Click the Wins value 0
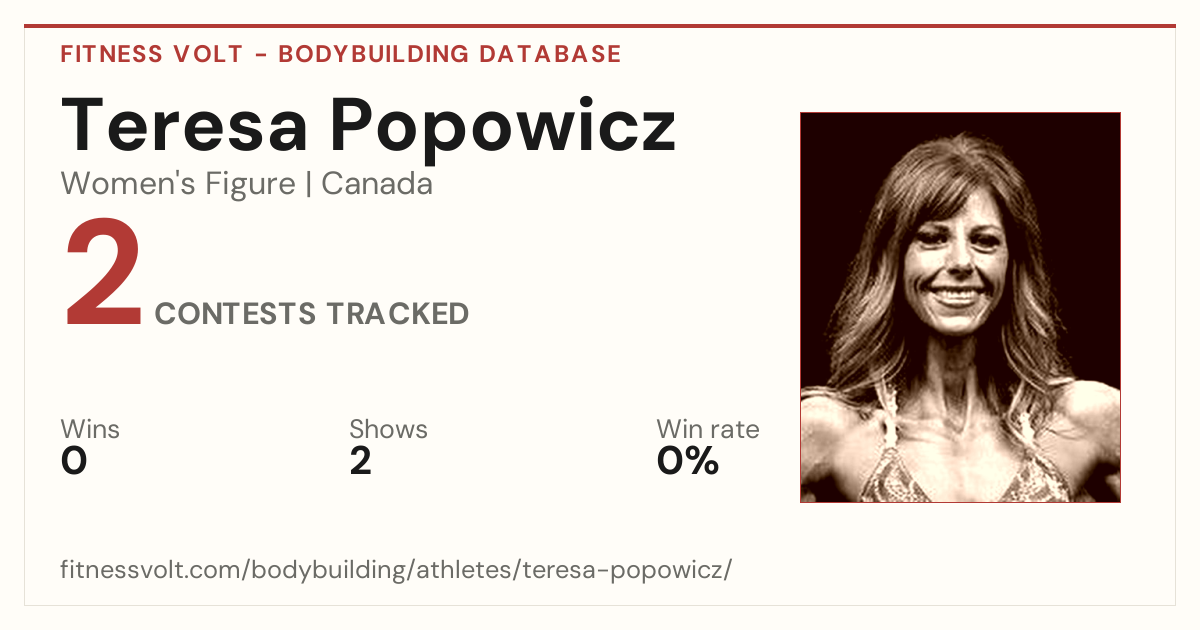The height and width of the screenshot is (630, 1200). pyautogui.click(x=74, y=461)
